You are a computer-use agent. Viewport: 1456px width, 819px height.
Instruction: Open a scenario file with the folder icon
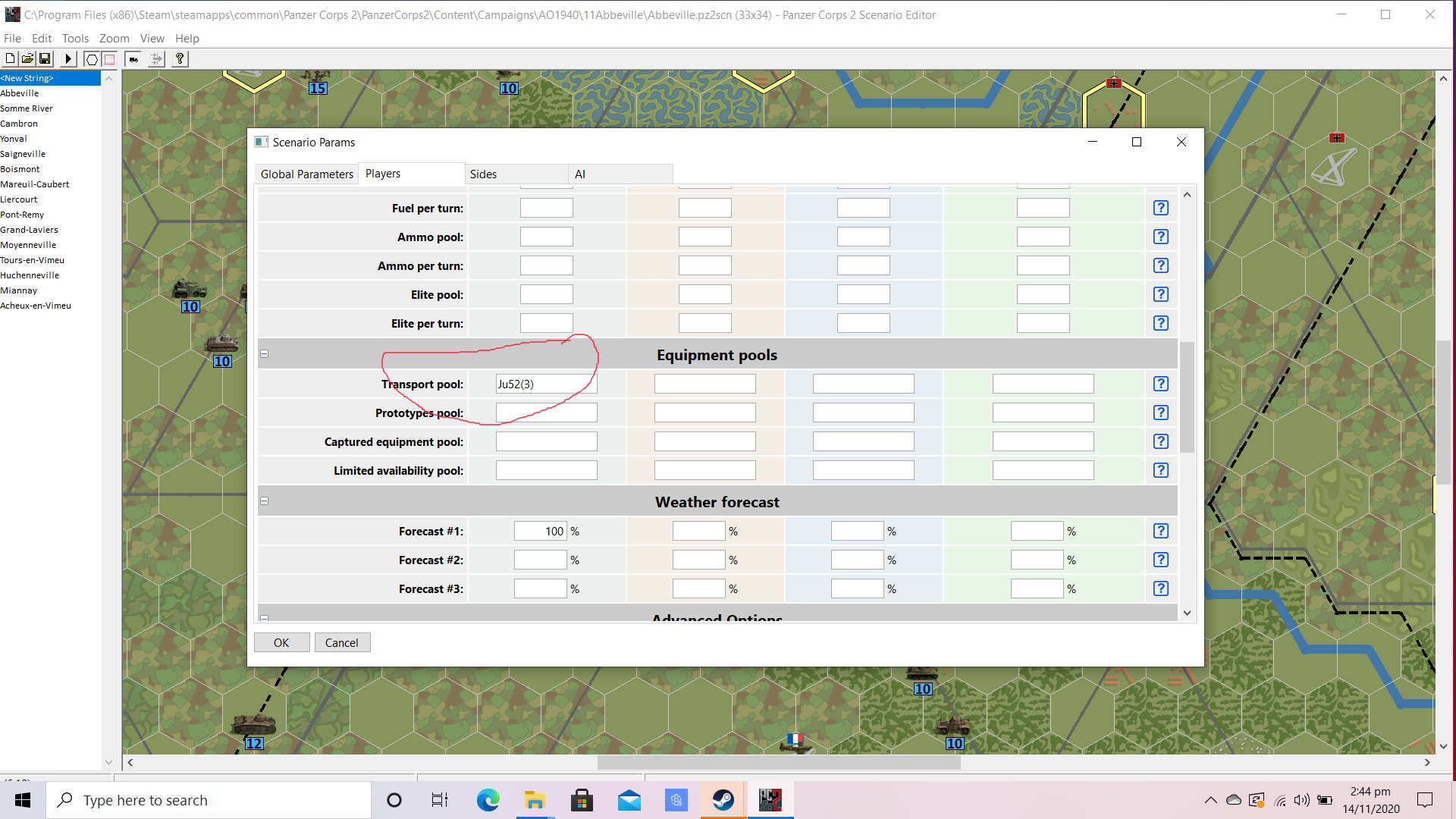tap(27, 58)
